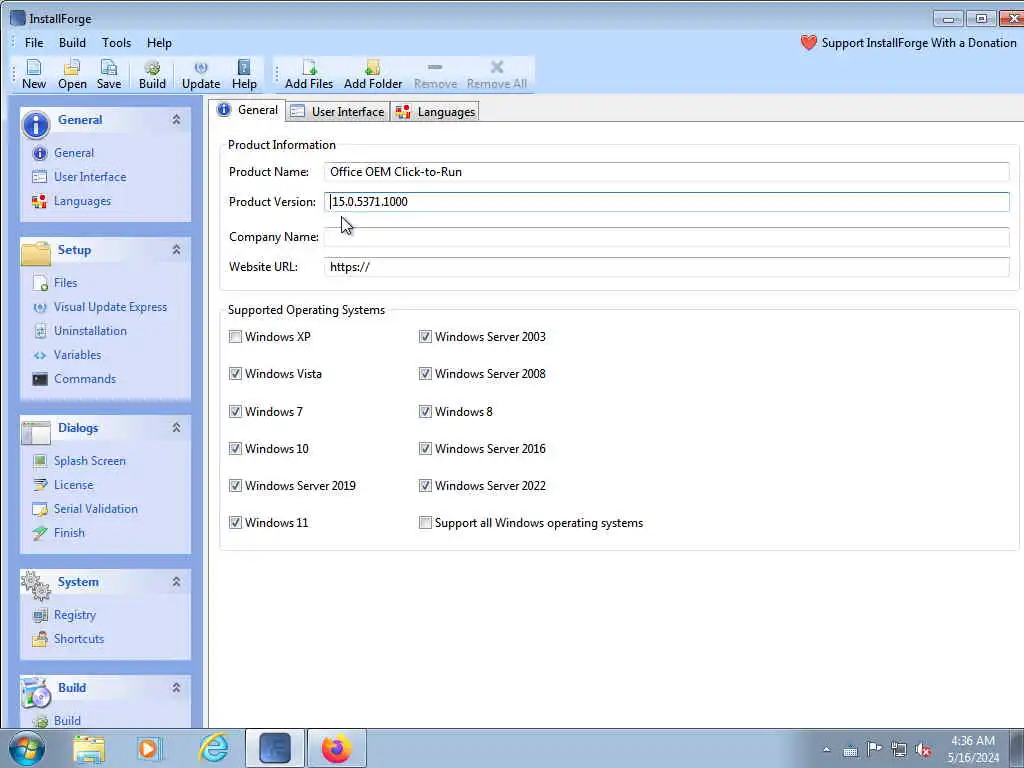Open the Help toolbar icon

coord(244,74)
